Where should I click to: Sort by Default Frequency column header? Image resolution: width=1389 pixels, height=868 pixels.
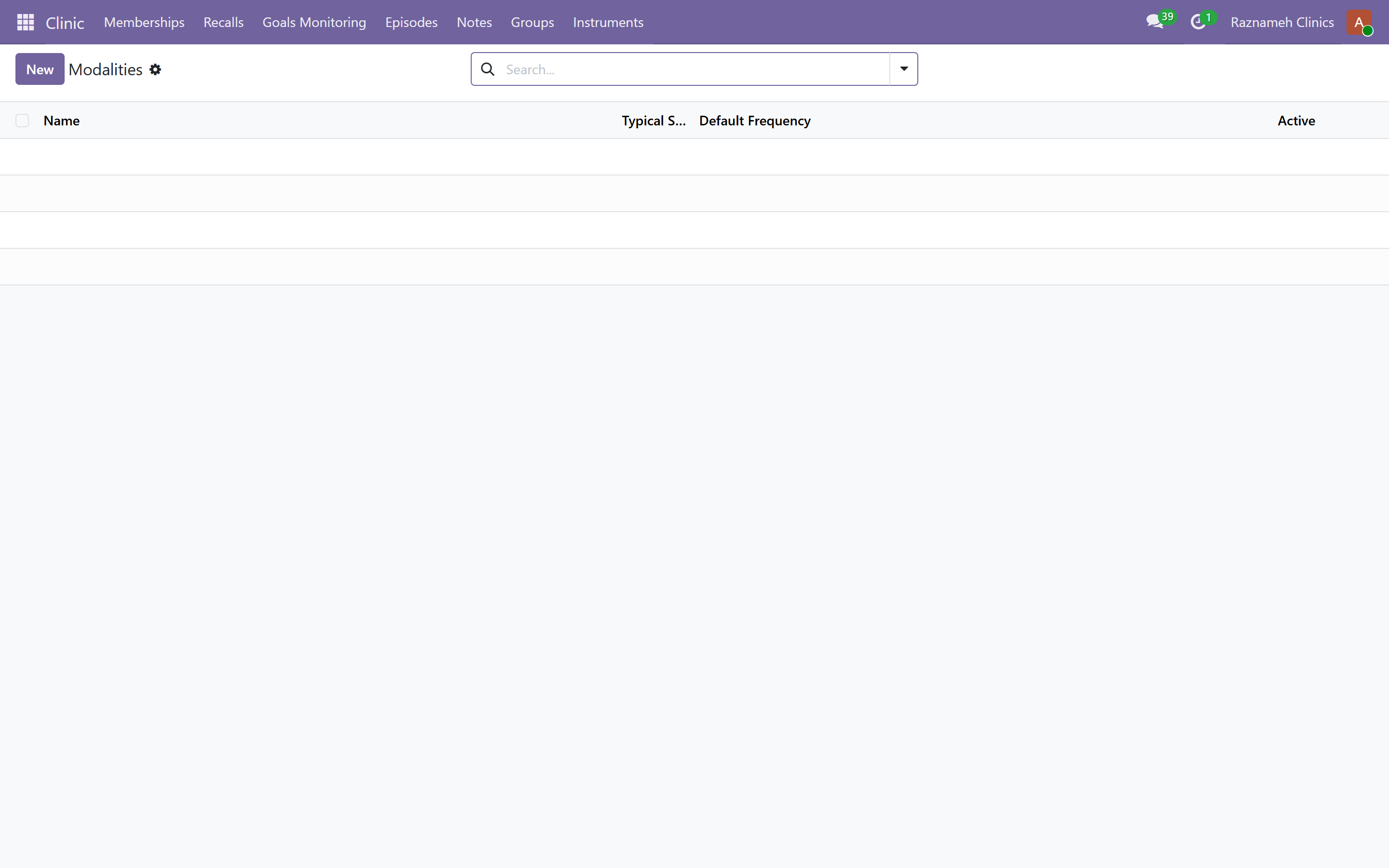(x=754, y=121)
